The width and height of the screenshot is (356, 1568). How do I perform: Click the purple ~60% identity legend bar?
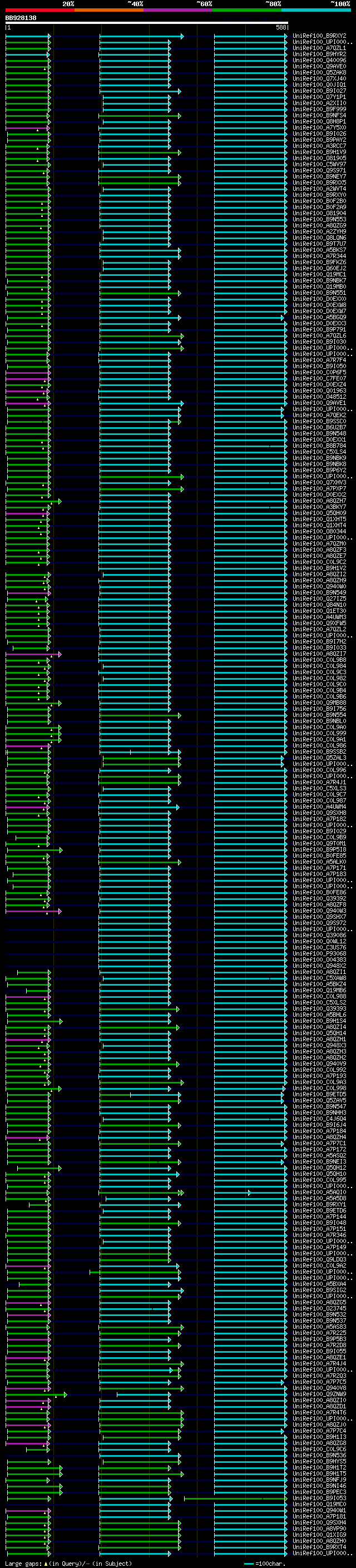tap(177, 10)
